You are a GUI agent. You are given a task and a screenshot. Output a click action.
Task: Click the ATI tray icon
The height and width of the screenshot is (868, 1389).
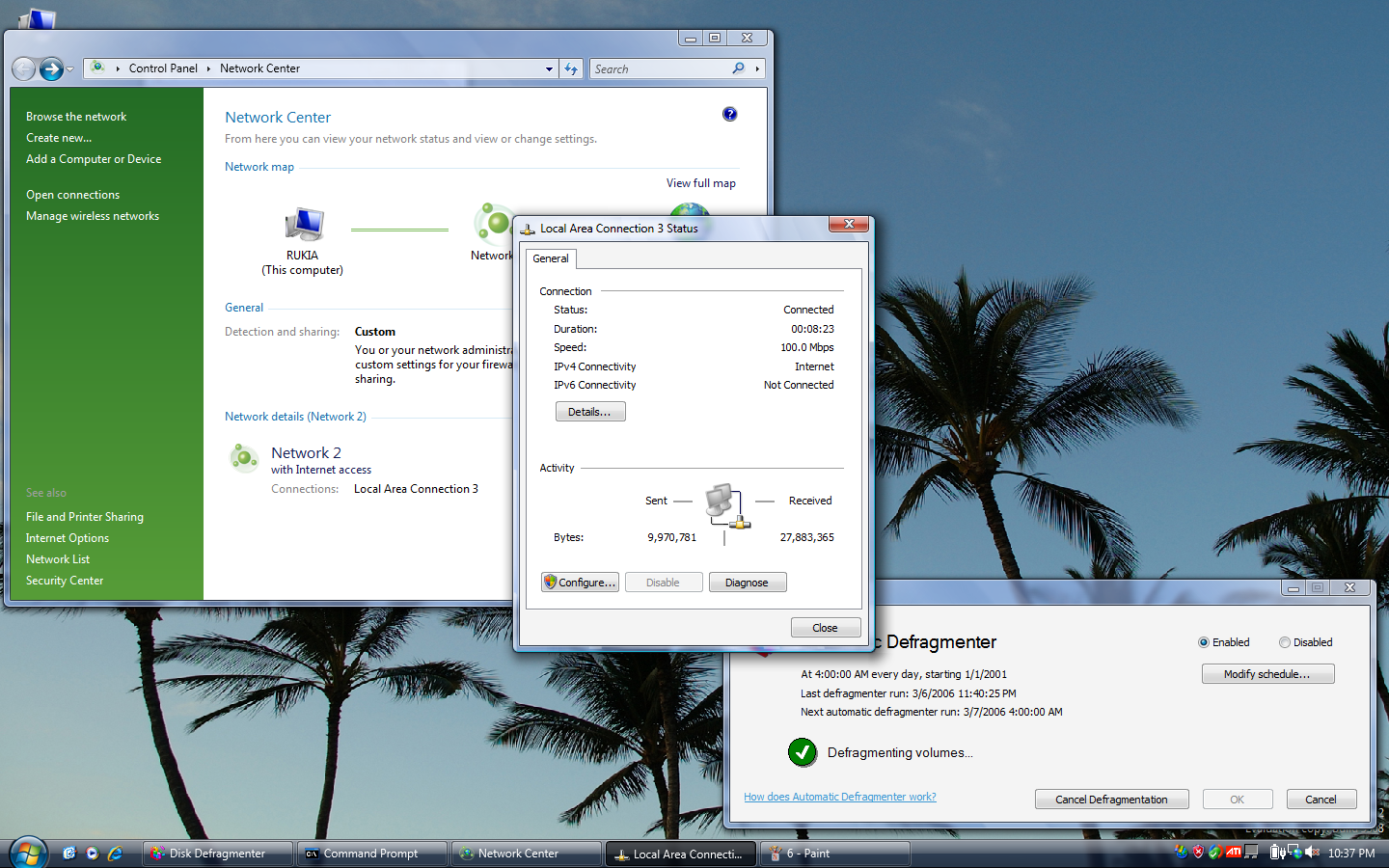coord(1234,852)
